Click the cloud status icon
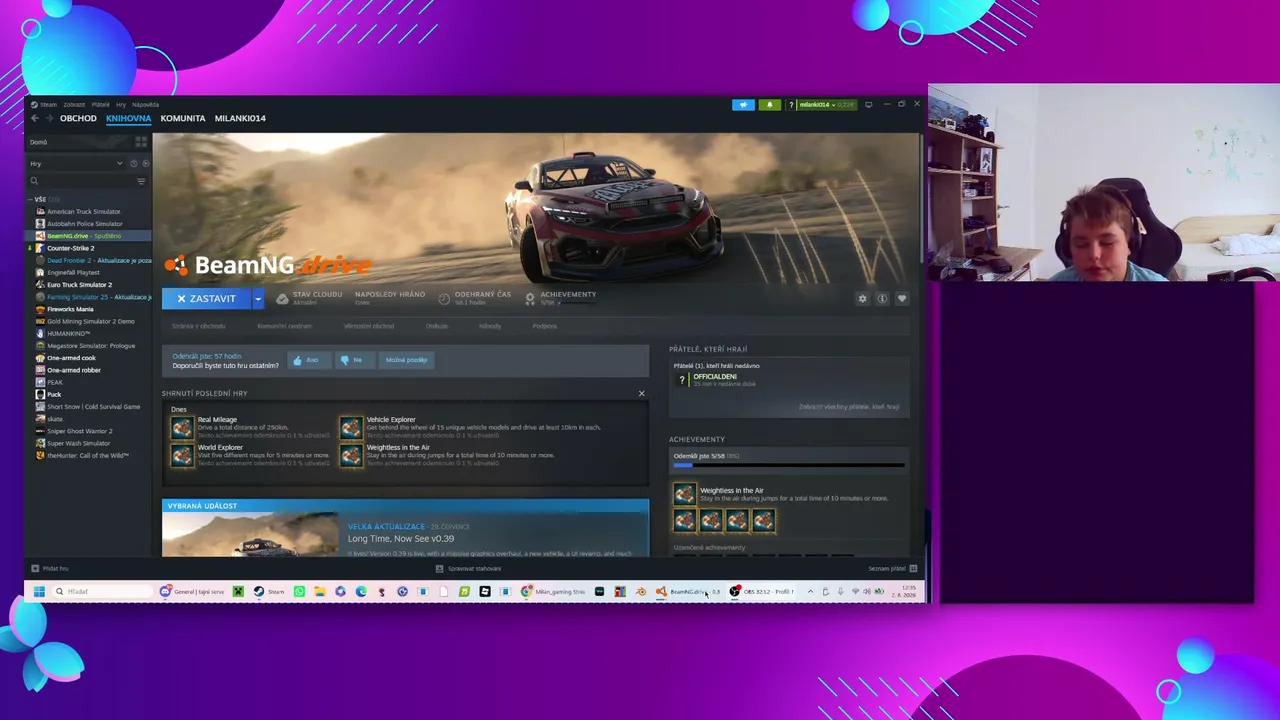Image resolution: width=1280 pixels, height=720 pixels. pyautogui.click(x=282, y=298)
